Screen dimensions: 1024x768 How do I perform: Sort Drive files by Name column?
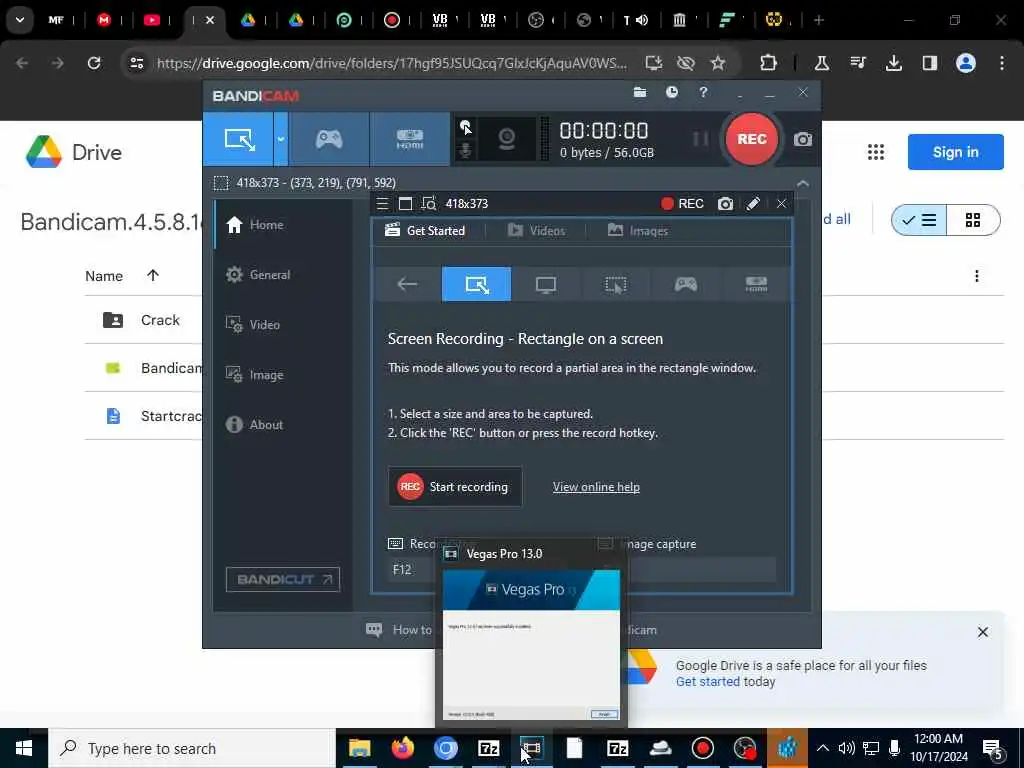click(x=104, y=276)
